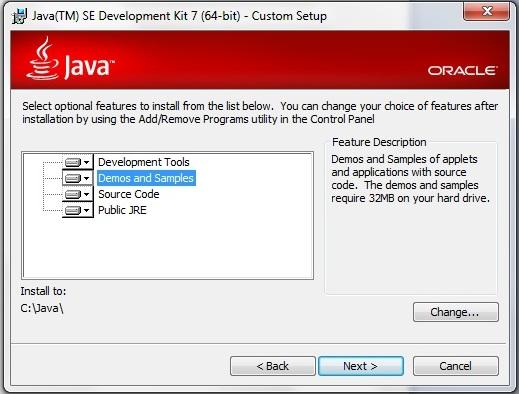Click the Feature Description text about demos
This screenshot has width=519, height=394.
tap(410, 179)
